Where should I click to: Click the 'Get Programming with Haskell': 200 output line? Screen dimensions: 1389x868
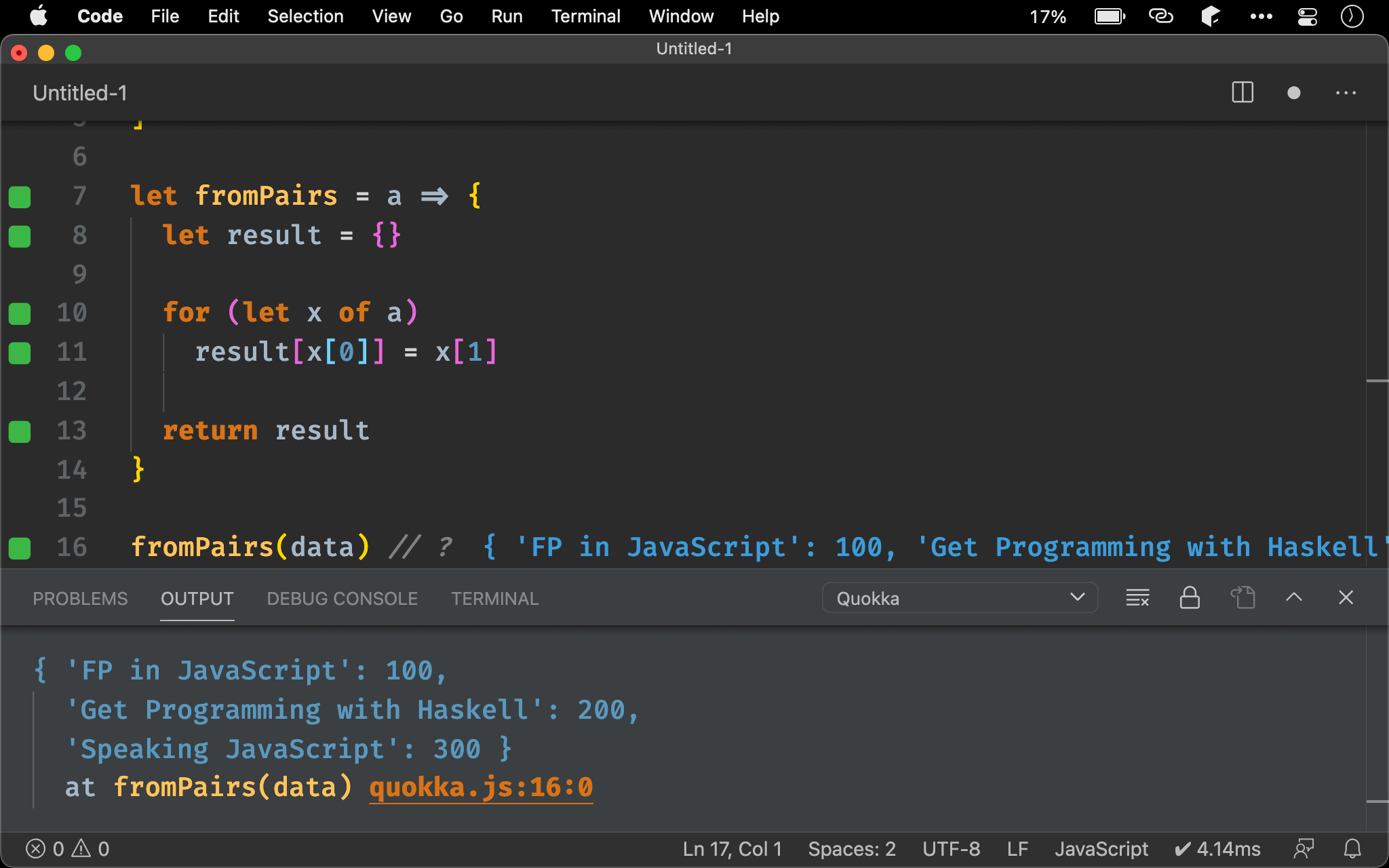(352, 710)
